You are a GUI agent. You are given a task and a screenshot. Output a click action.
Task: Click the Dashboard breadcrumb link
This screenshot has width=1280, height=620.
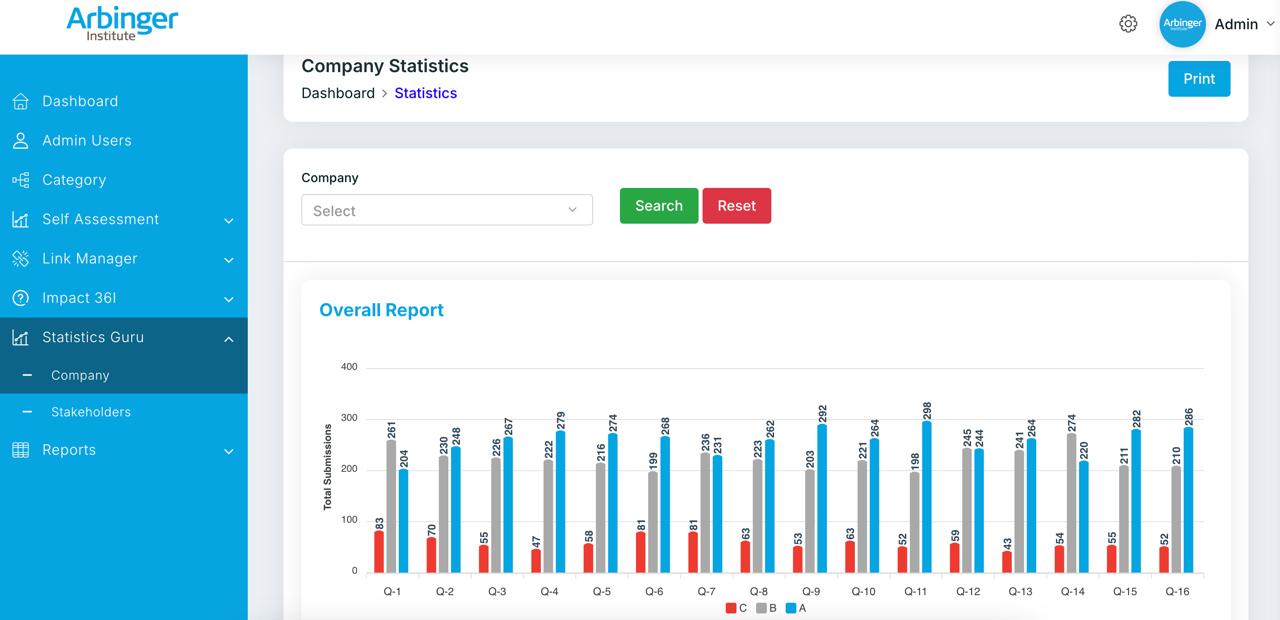click(x=338, y=93)
